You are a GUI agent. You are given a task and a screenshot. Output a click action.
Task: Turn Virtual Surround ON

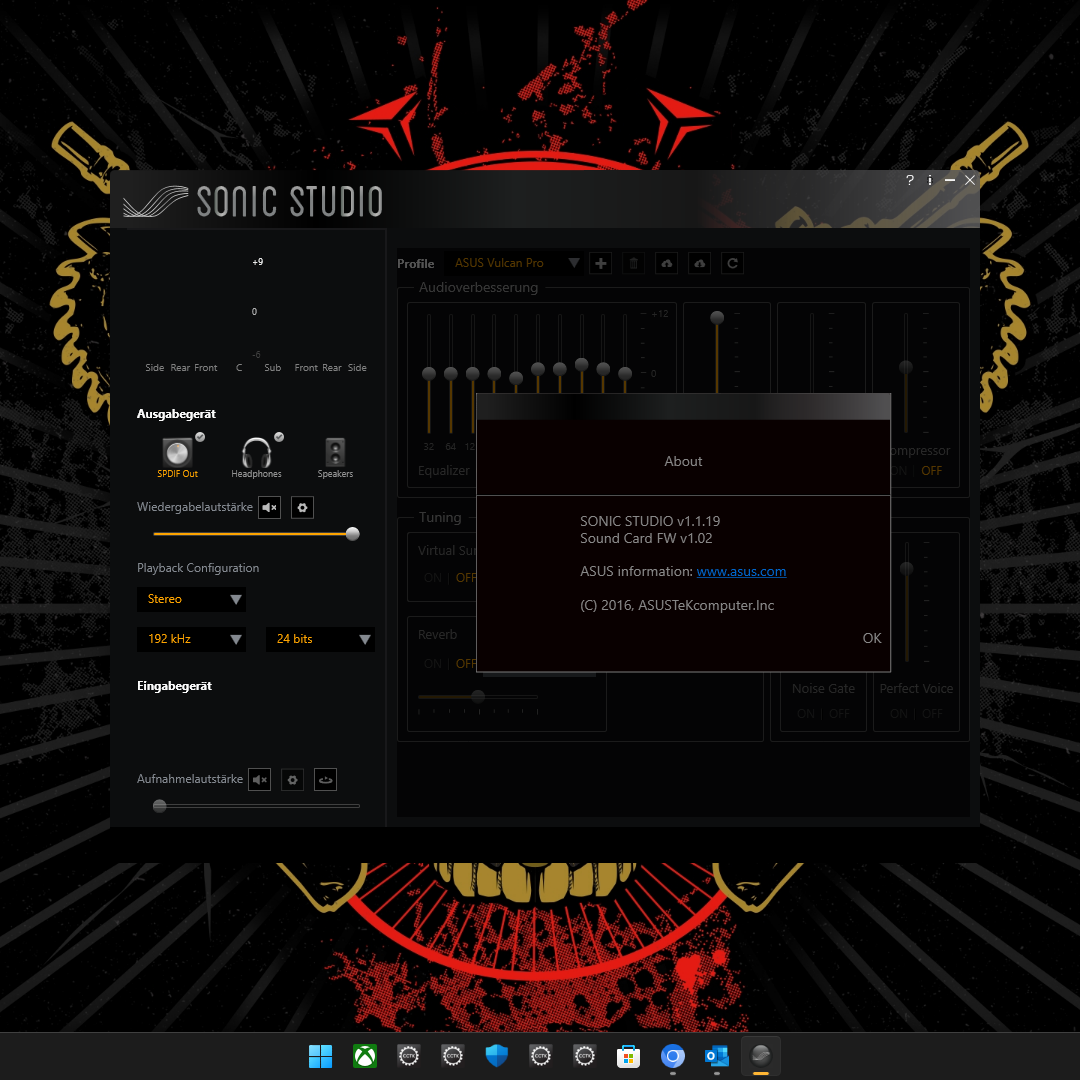click(433, 577)
